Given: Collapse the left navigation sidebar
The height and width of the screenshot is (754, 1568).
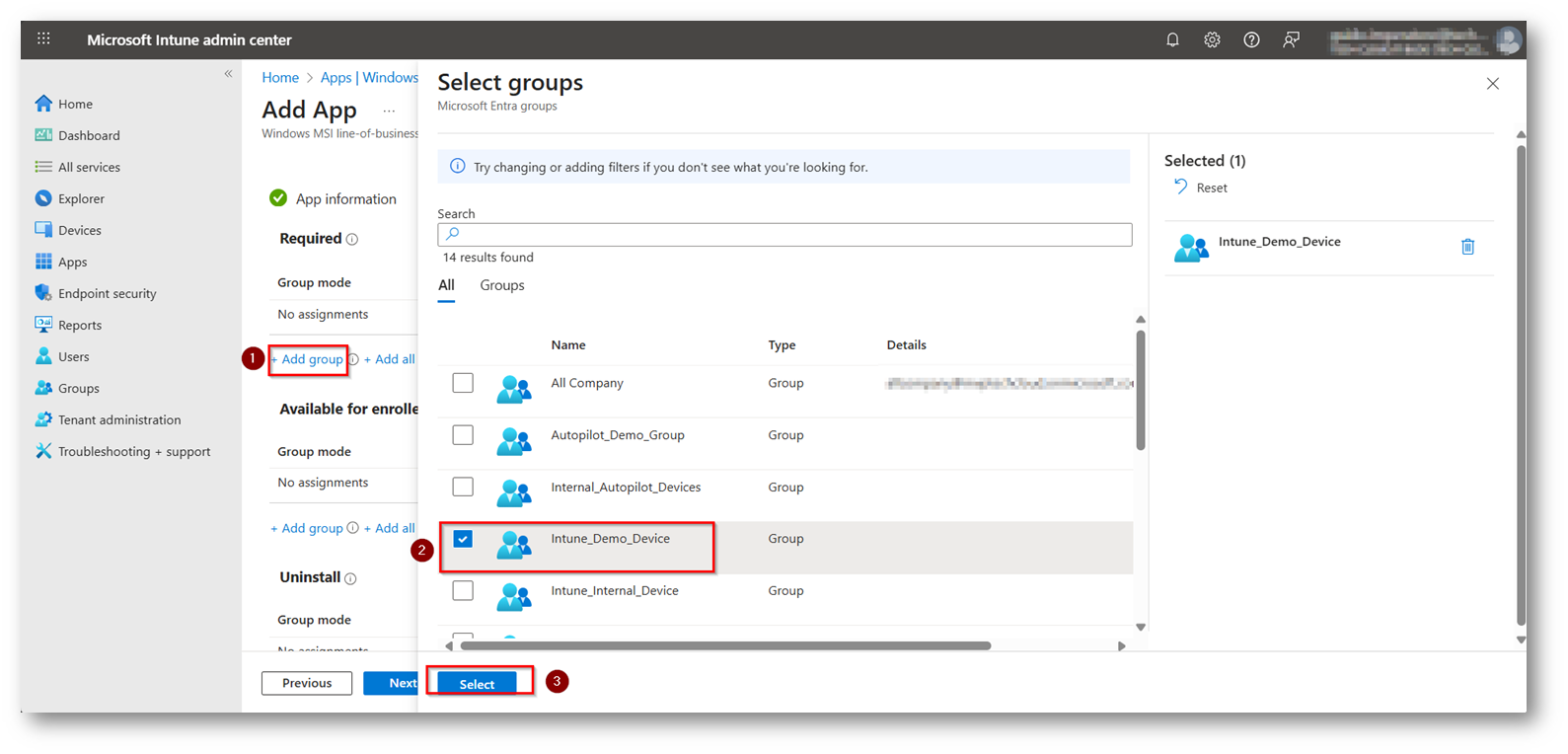Looking at the screenshot, I should [228, 74].
